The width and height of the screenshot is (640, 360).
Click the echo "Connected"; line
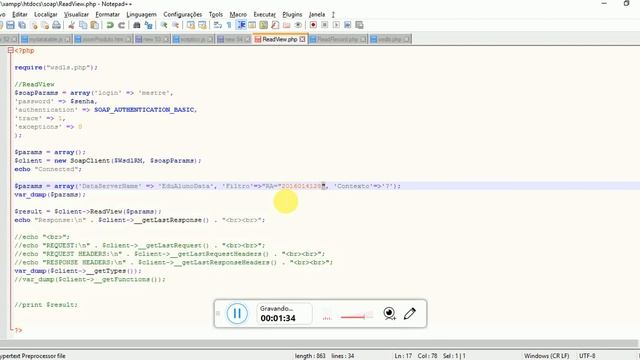(x=48, y=169)
